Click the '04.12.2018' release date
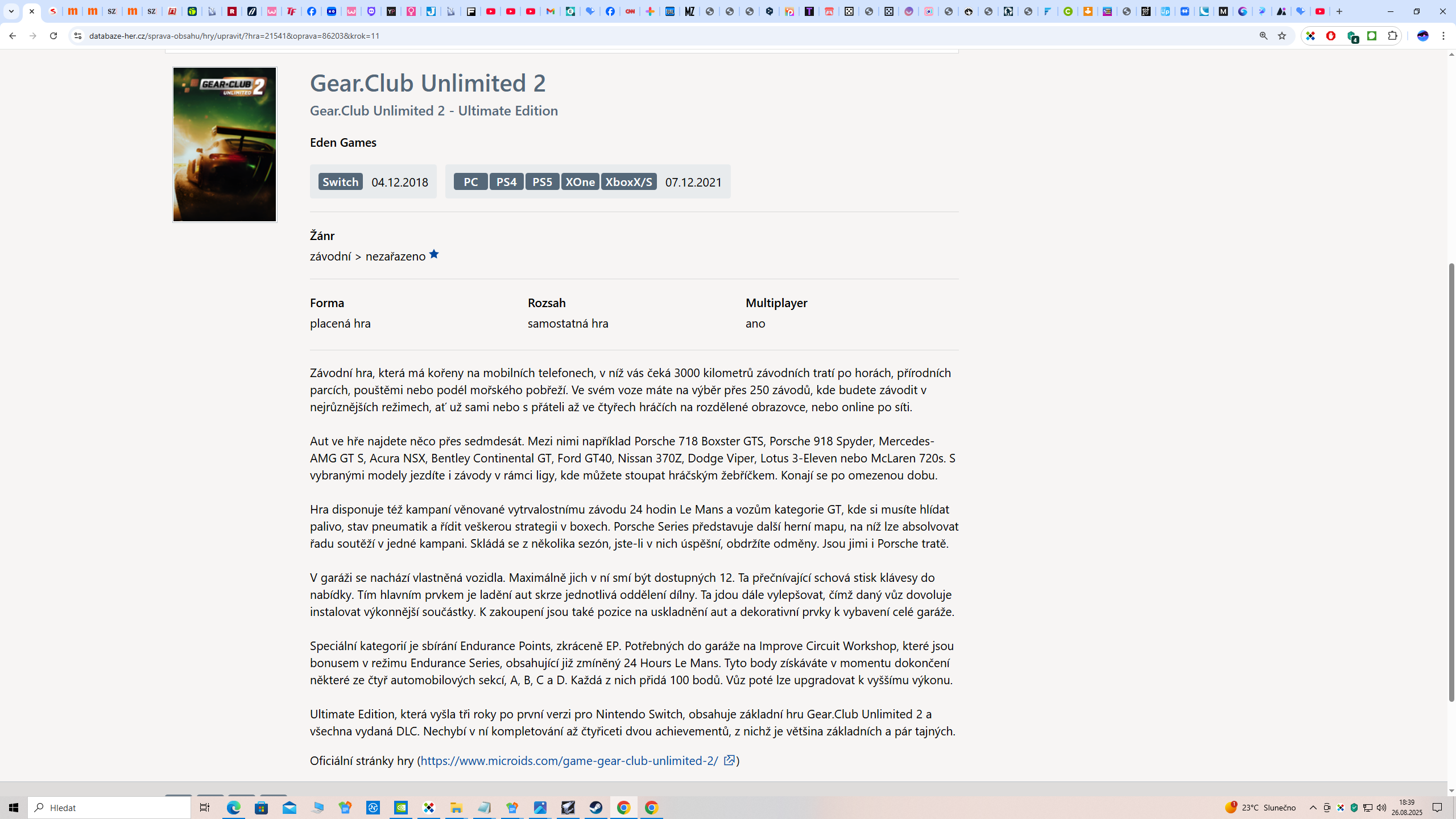1456x819 pixels. pyautogui.click(x=400, y=182)
